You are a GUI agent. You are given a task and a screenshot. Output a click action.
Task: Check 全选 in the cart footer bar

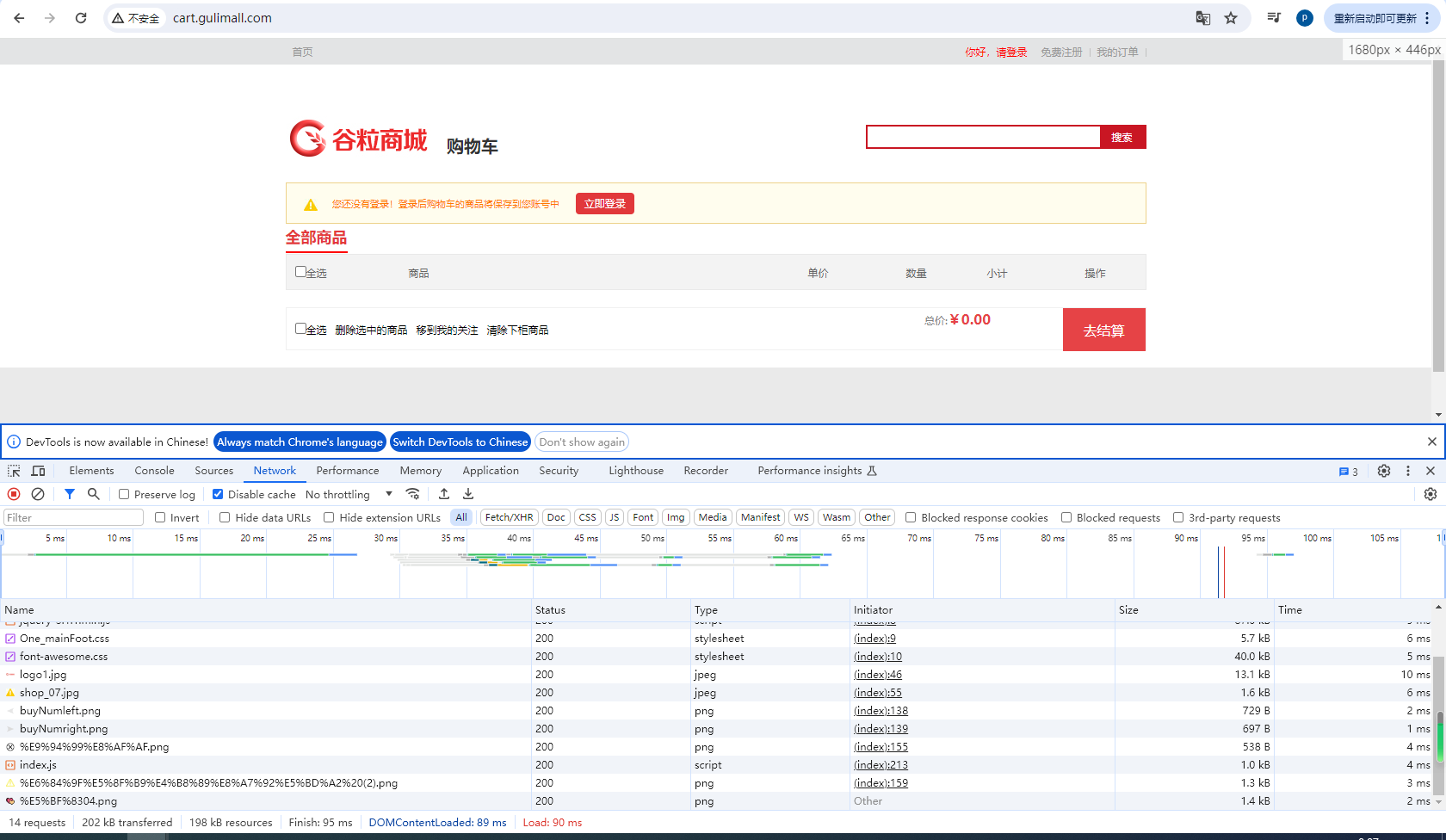click(300, 329)
